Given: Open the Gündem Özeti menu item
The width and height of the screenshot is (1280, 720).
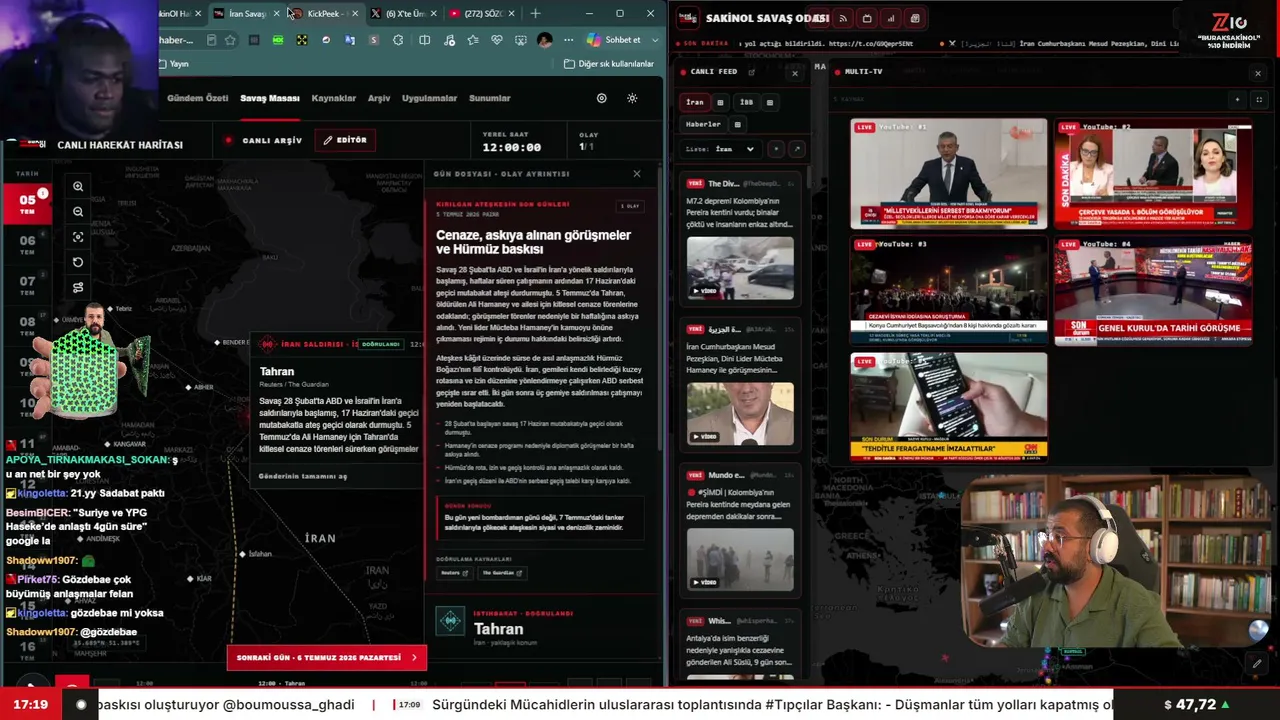Looking at the screenshot, I should pos(198,98).
